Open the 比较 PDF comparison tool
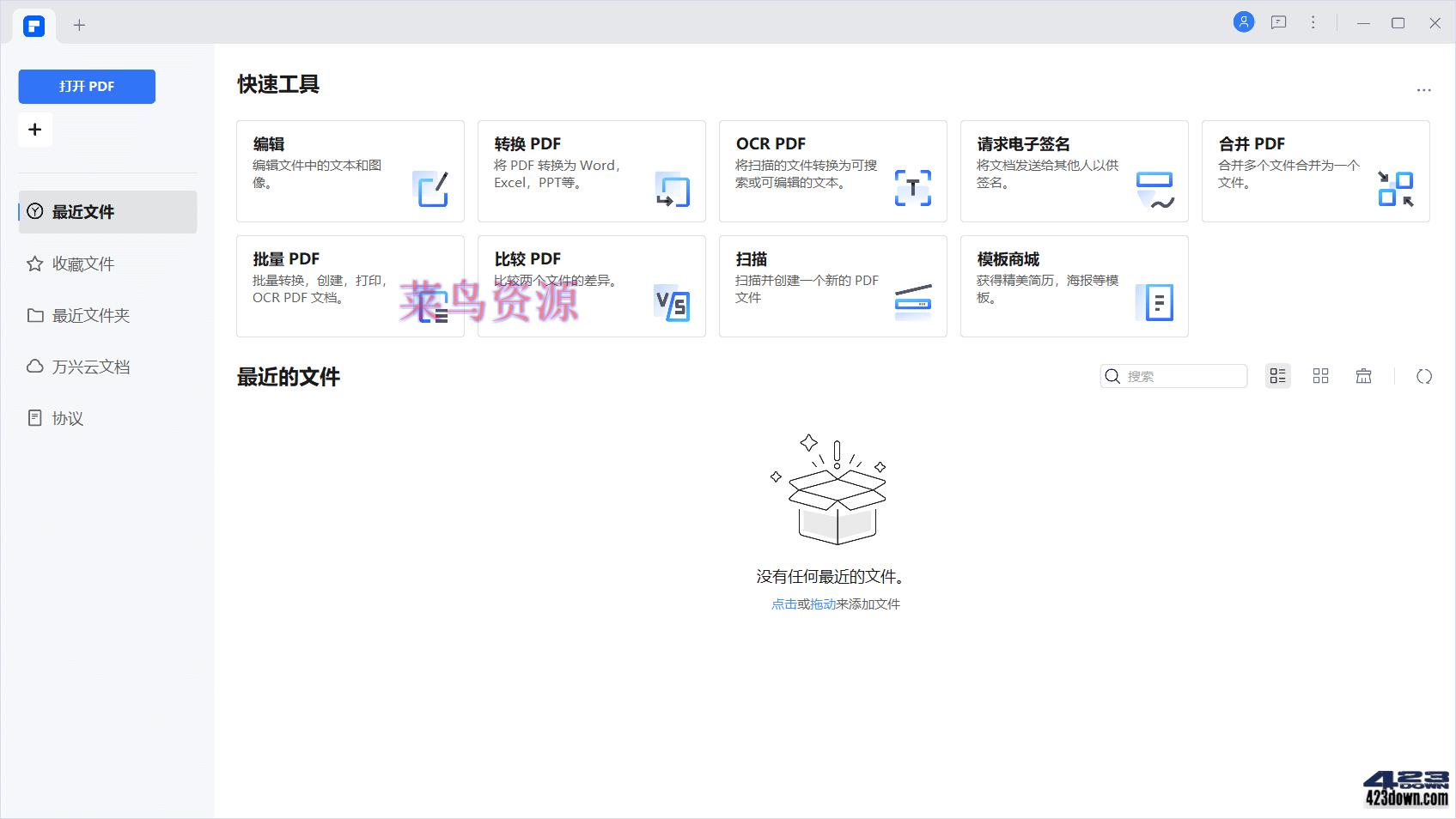Screen dimensions: 1456x819 tap(591, 286)
